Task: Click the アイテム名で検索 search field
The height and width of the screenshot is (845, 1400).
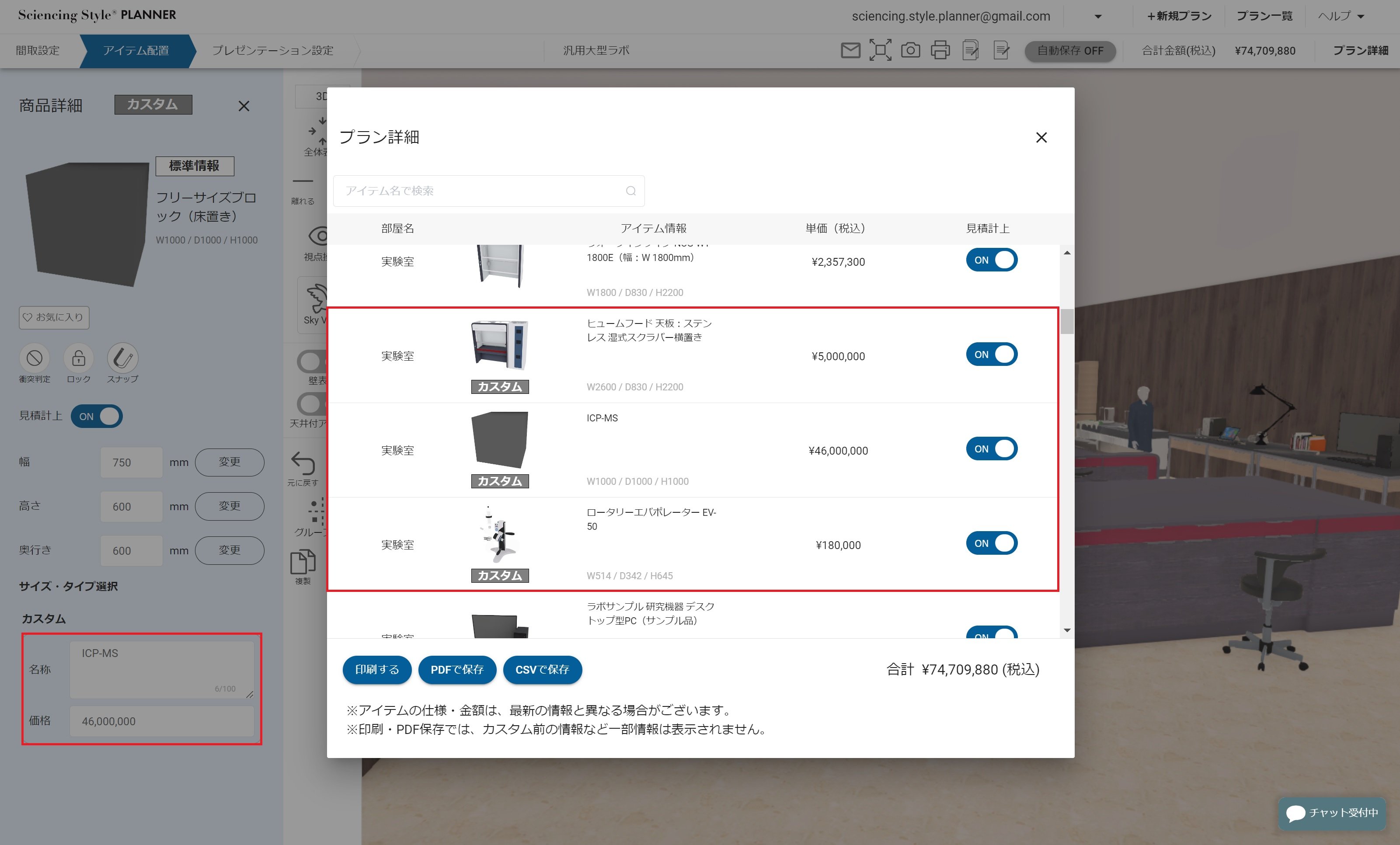Action: click(x=489, y=191)
